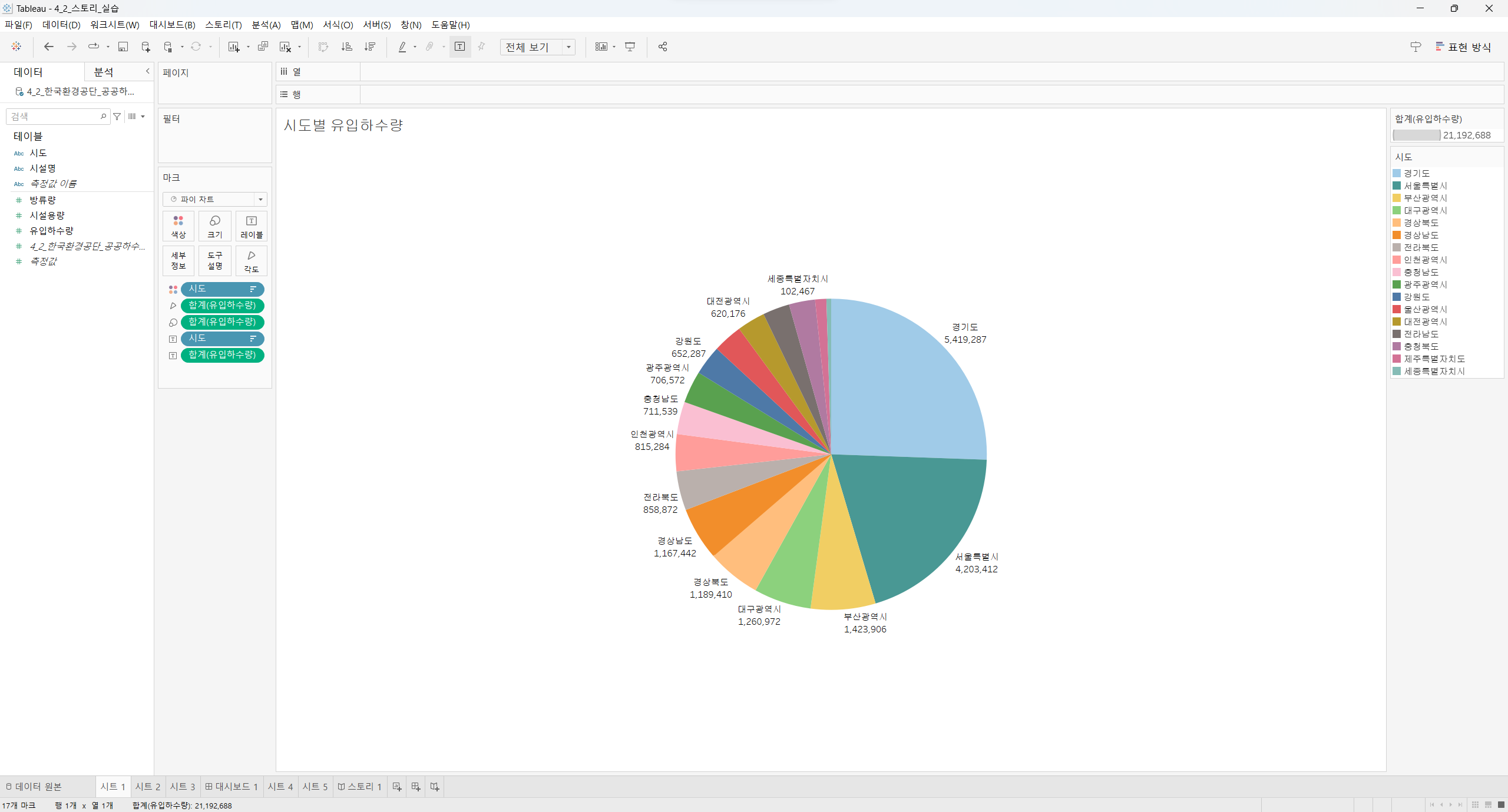The width and height of the screenshot is (1508, 812).
Task: Expand the 전체 보기 fit dropdown
Action: point(568,47)
